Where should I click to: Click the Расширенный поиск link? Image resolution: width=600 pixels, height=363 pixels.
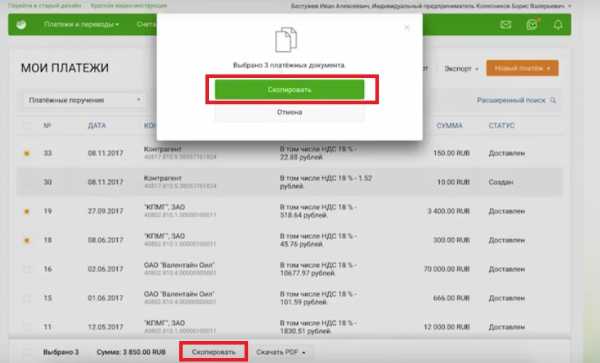(x=511, y=100)
